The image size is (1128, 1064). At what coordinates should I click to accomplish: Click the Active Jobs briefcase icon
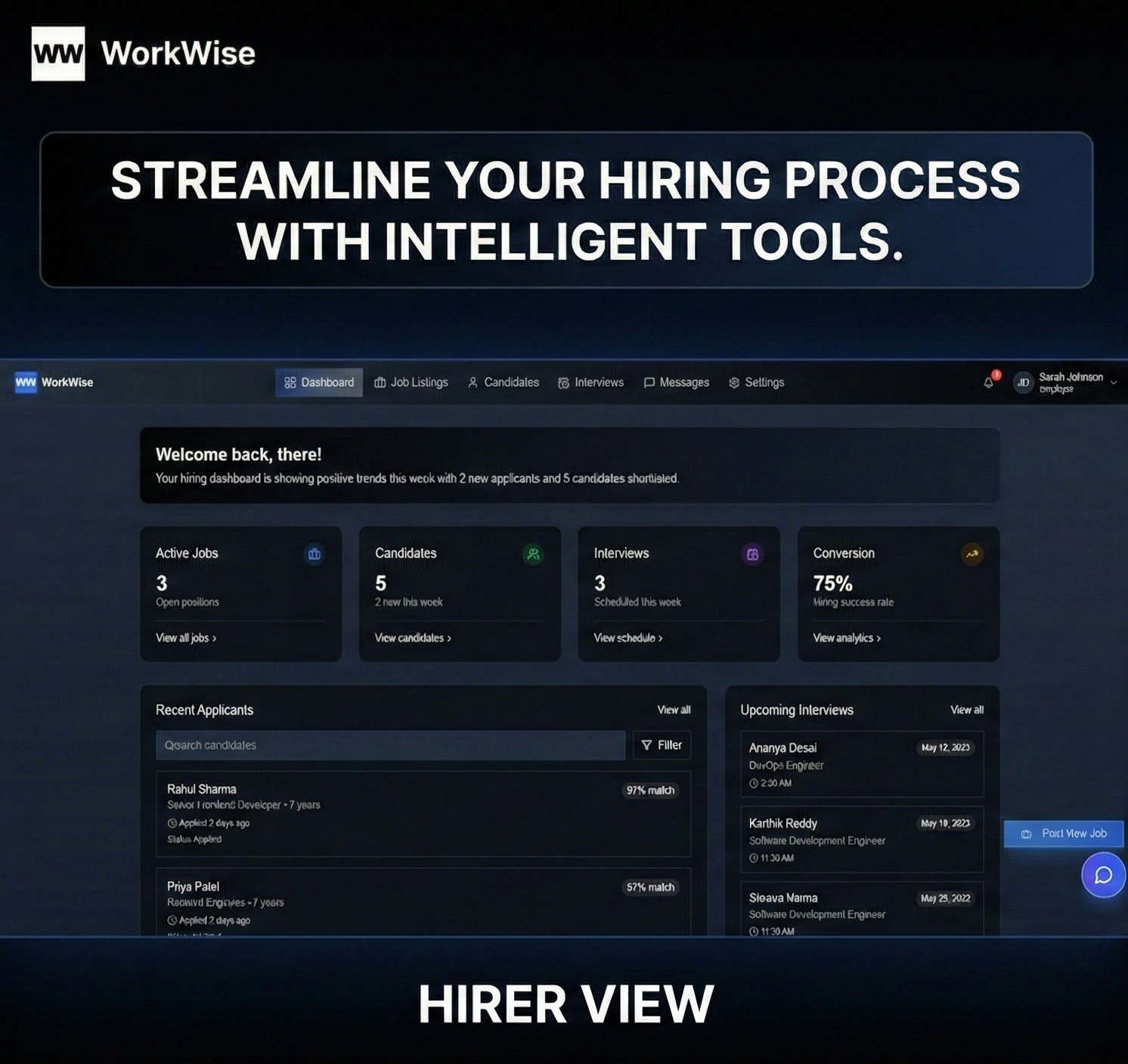[315, 554]
